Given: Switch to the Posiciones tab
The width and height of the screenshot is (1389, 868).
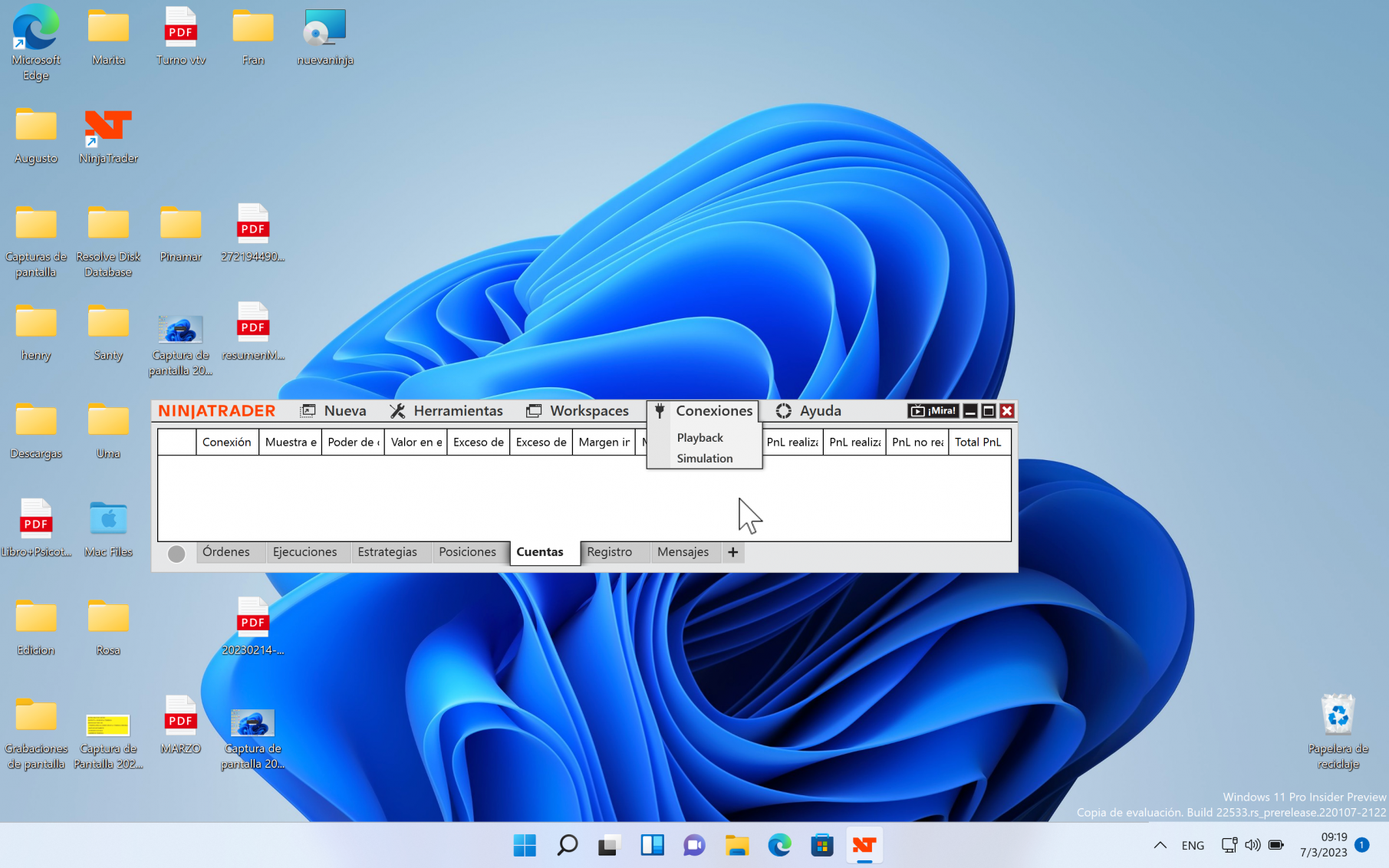Looking at the screenshot, I should [467, 552].
